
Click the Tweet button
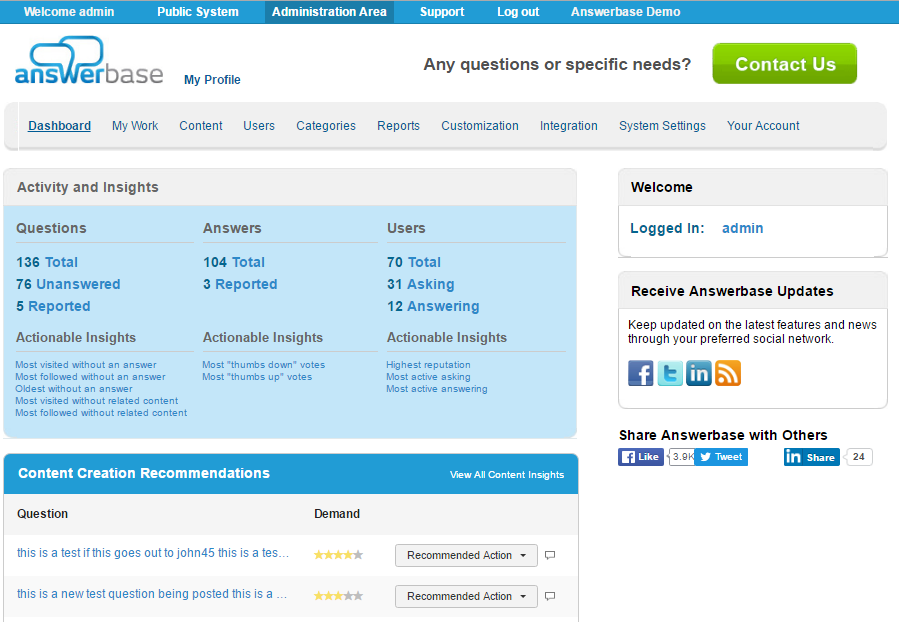pyautogui.click(x=721, y=457)
